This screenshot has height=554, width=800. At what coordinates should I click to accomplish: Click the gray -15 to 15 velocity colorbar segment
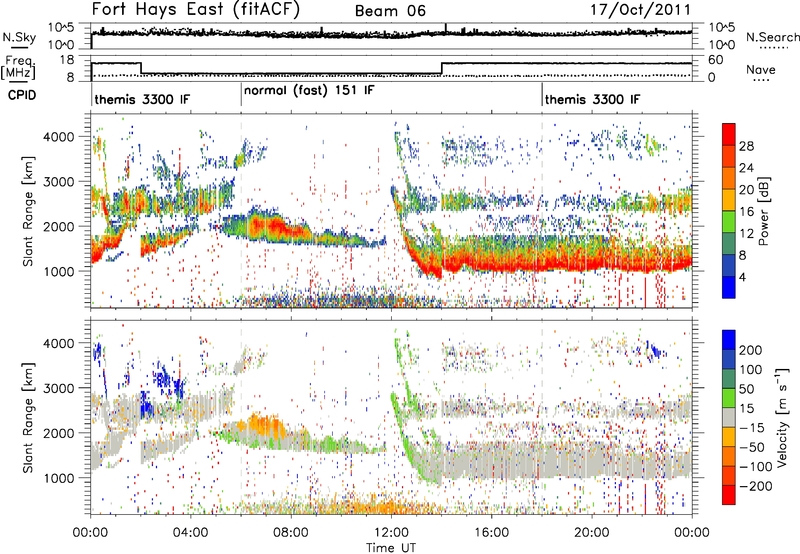coord(729,417)
